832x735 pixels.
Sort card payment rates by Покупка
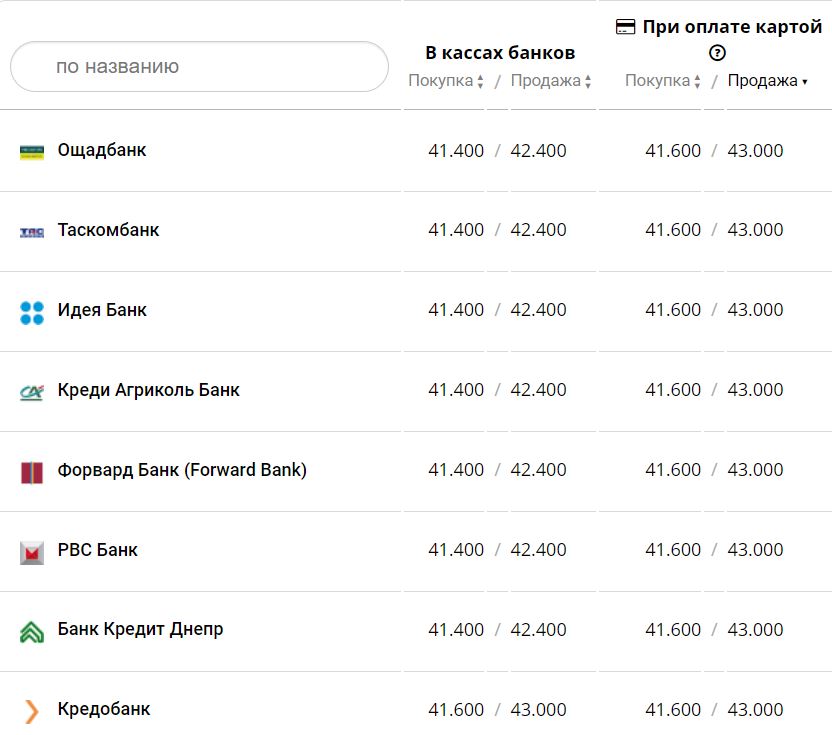coord(663,81)
